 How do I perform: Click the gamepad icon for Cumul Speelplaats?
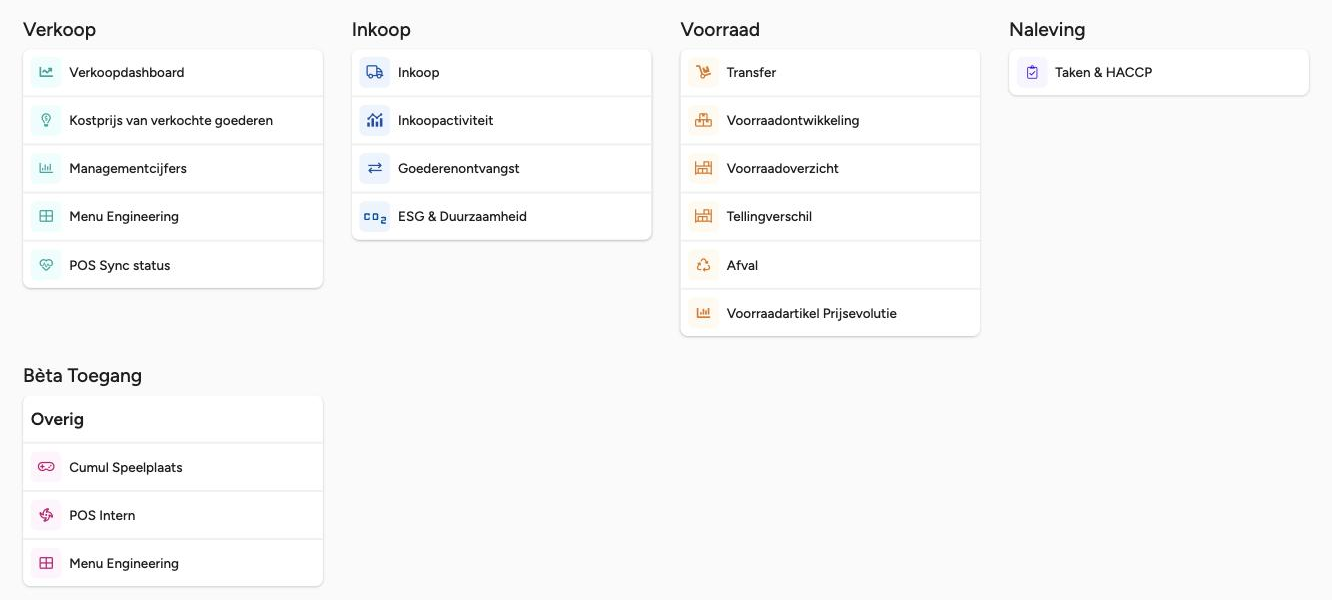(46, 467)
